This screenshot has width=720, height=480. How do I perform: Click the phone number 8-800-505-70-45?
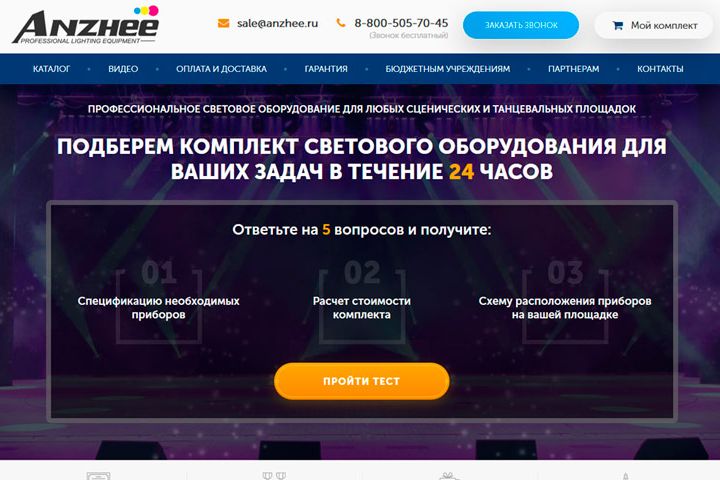[x=401, y=23]
